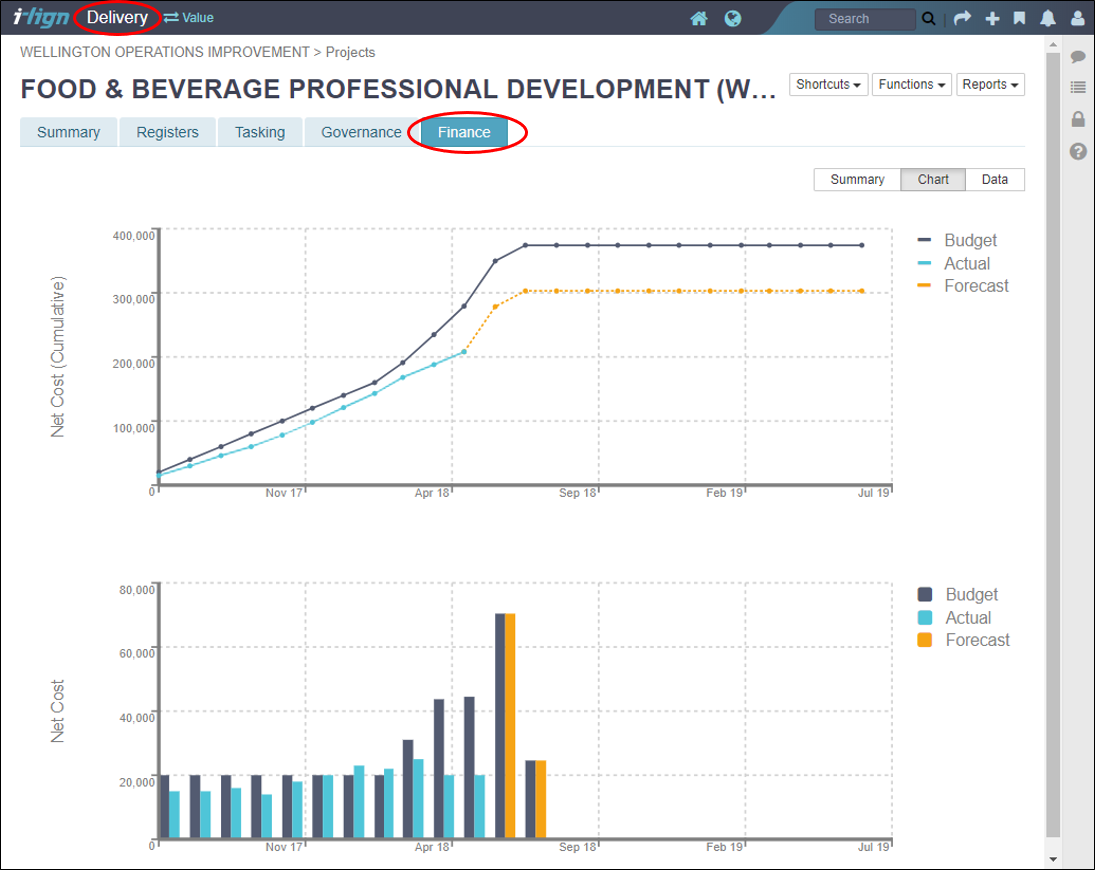1095x870 pixels.
Task: Click the scrollbar down arrow
Action: pyautogui.click(x=1053, y=860)
